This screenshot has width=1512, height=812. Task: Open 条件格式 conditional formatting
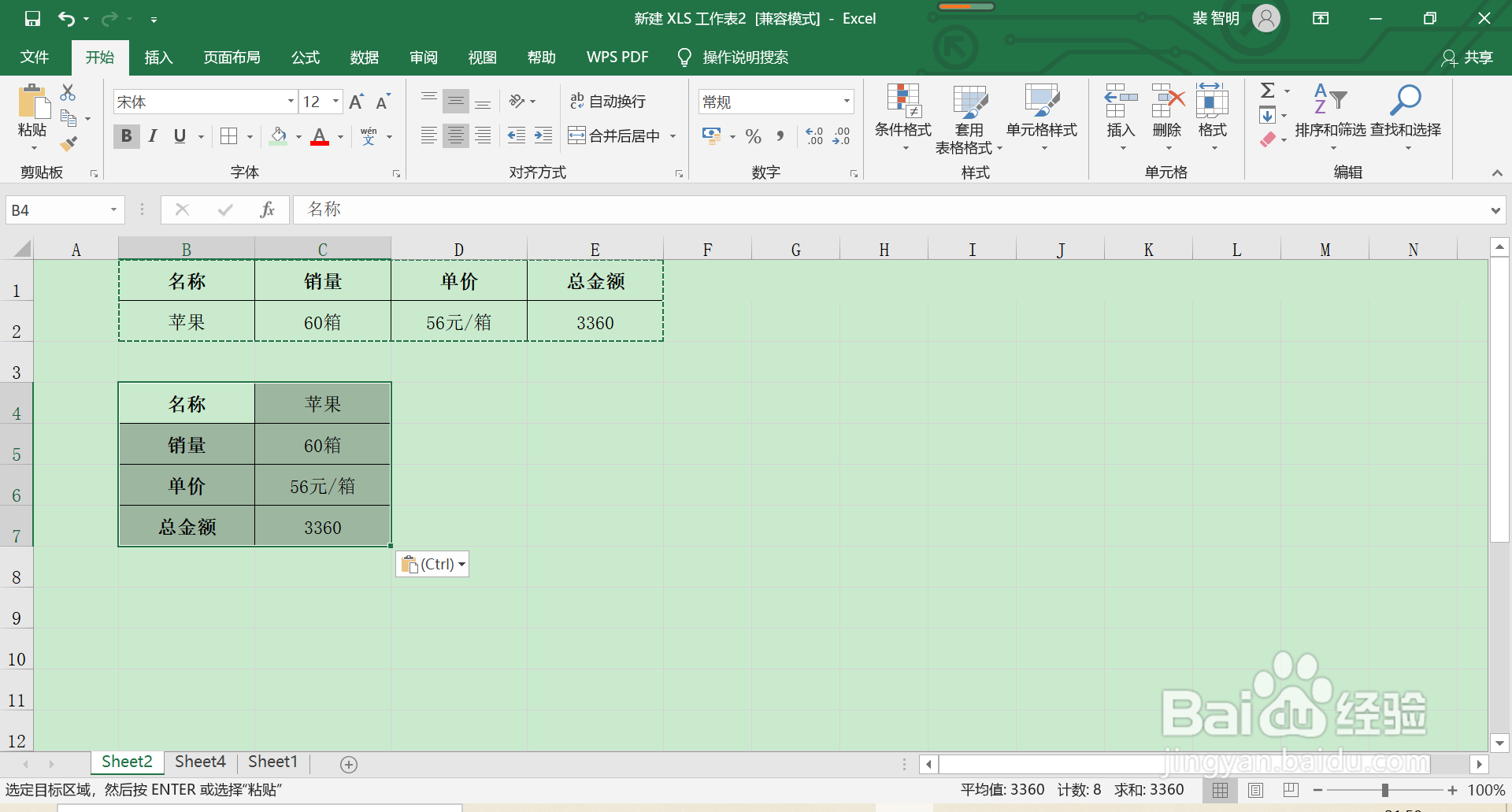click(x=903, y=118)
